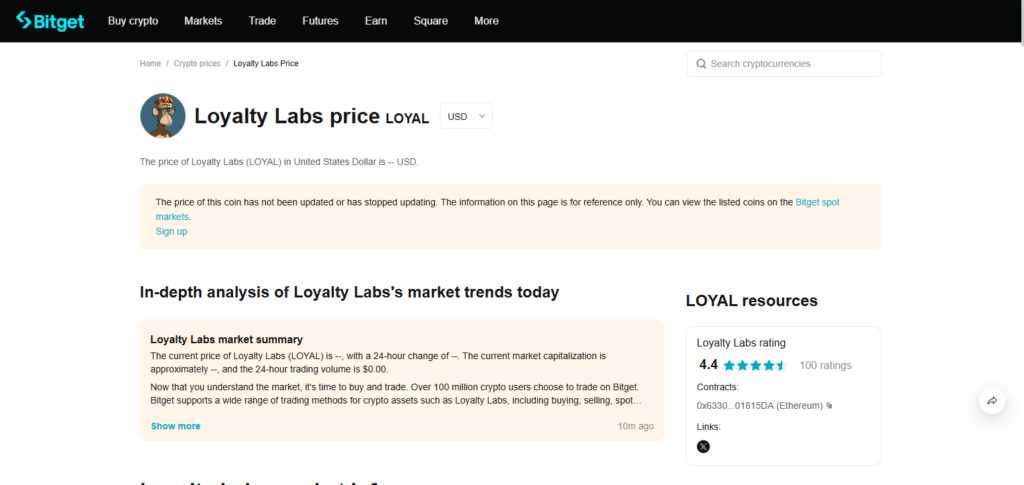The height and width of the screenshot is (485, 1024).
Task: Click the floating share arrow button
Action: click(992, 401)
